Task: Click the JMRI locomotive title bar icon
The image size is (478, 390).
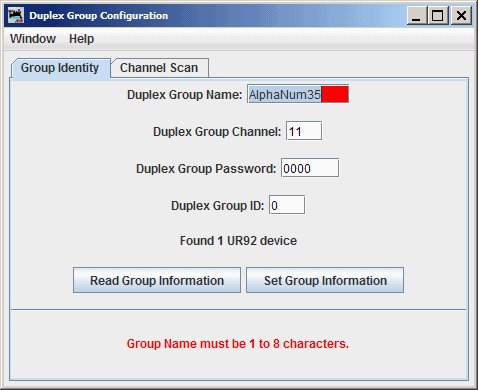Action: (x=16, y=15)
